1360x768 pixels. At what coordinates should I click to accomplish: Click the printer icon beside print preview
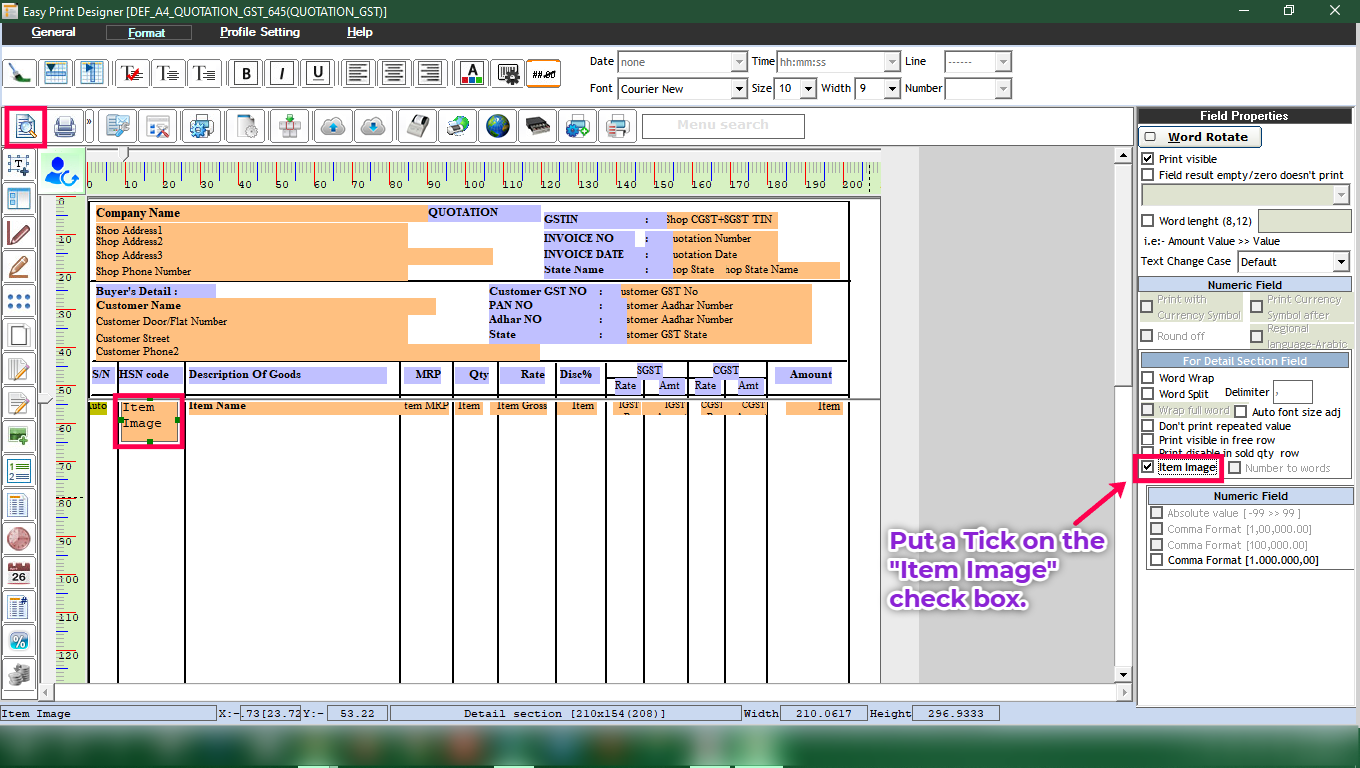(65, 127)
